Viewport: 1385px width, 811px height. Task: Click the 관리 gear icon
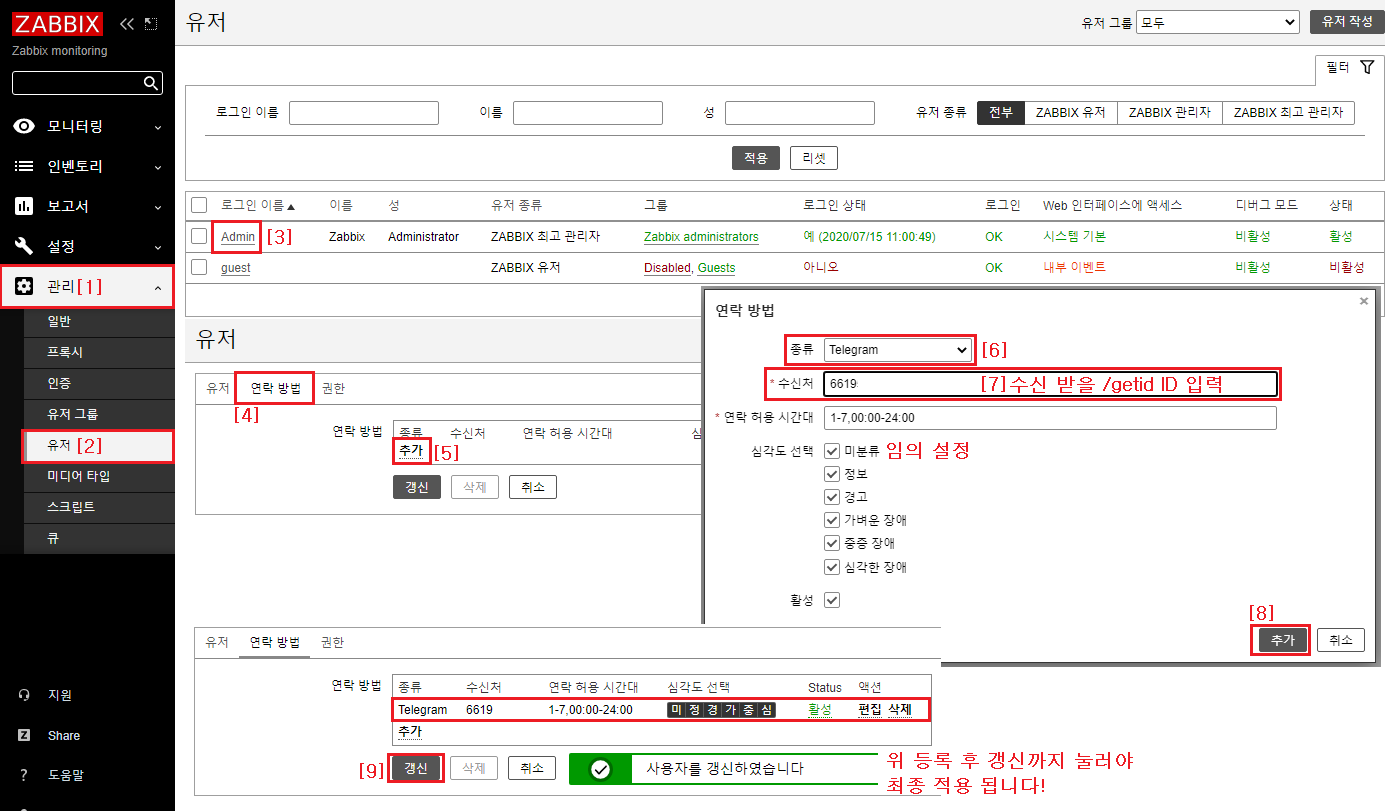pos(24,286)
